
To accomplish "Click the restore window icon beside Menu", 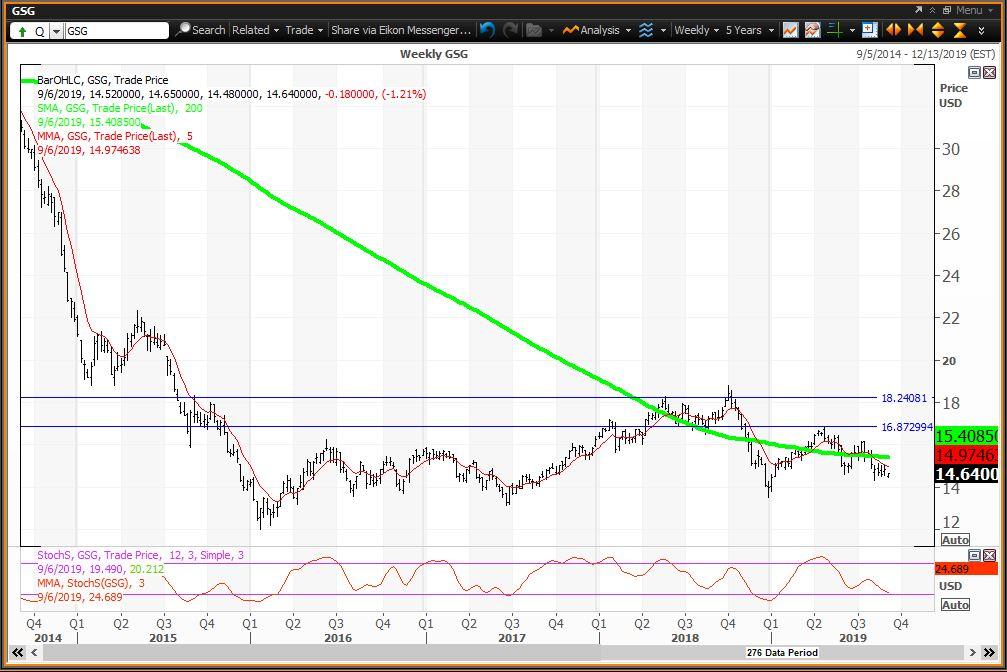I will point(947,10).
